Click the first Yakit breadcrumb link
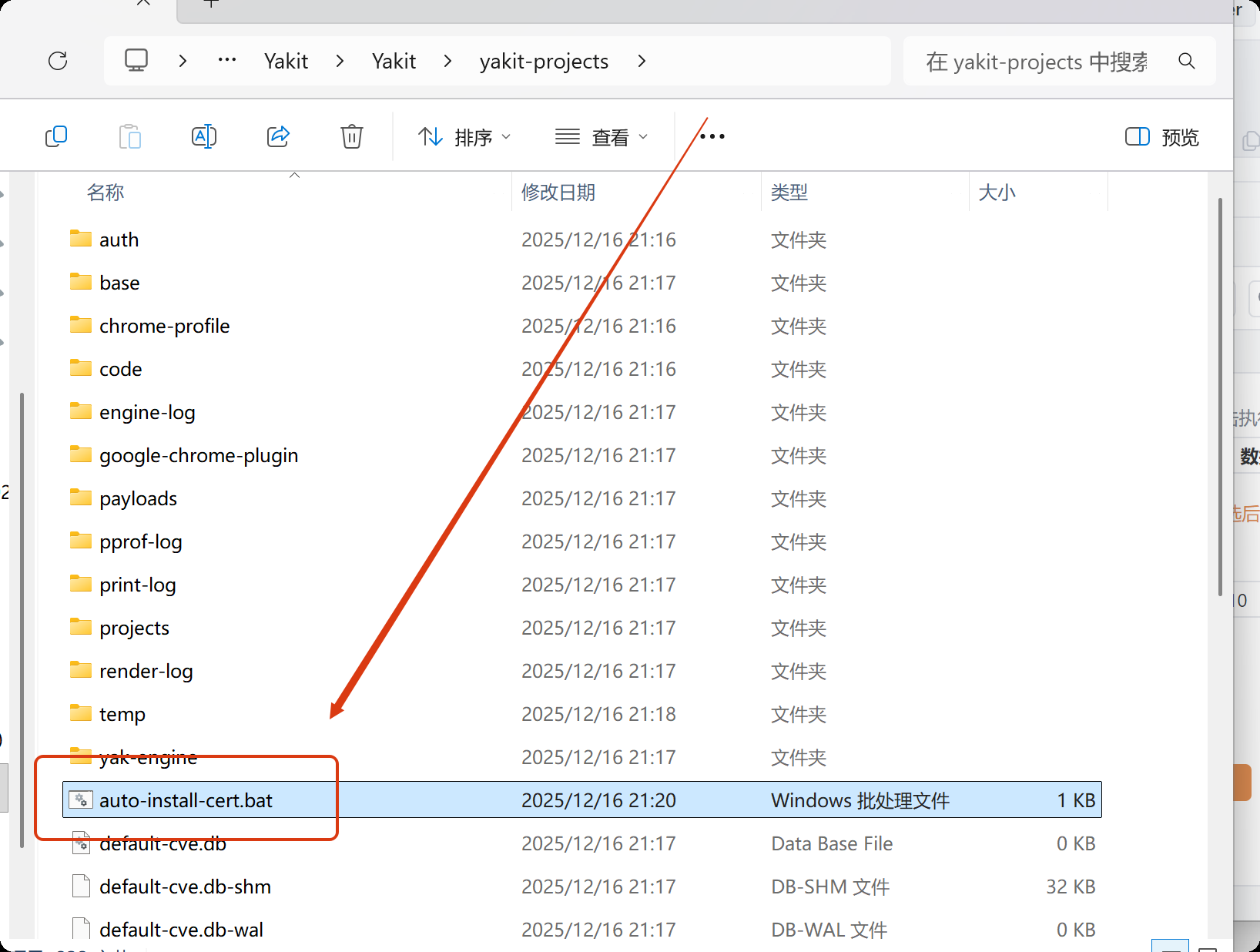Image resolution: width=1260 pixels, height=952 pixels. click(x=286, y=61)
